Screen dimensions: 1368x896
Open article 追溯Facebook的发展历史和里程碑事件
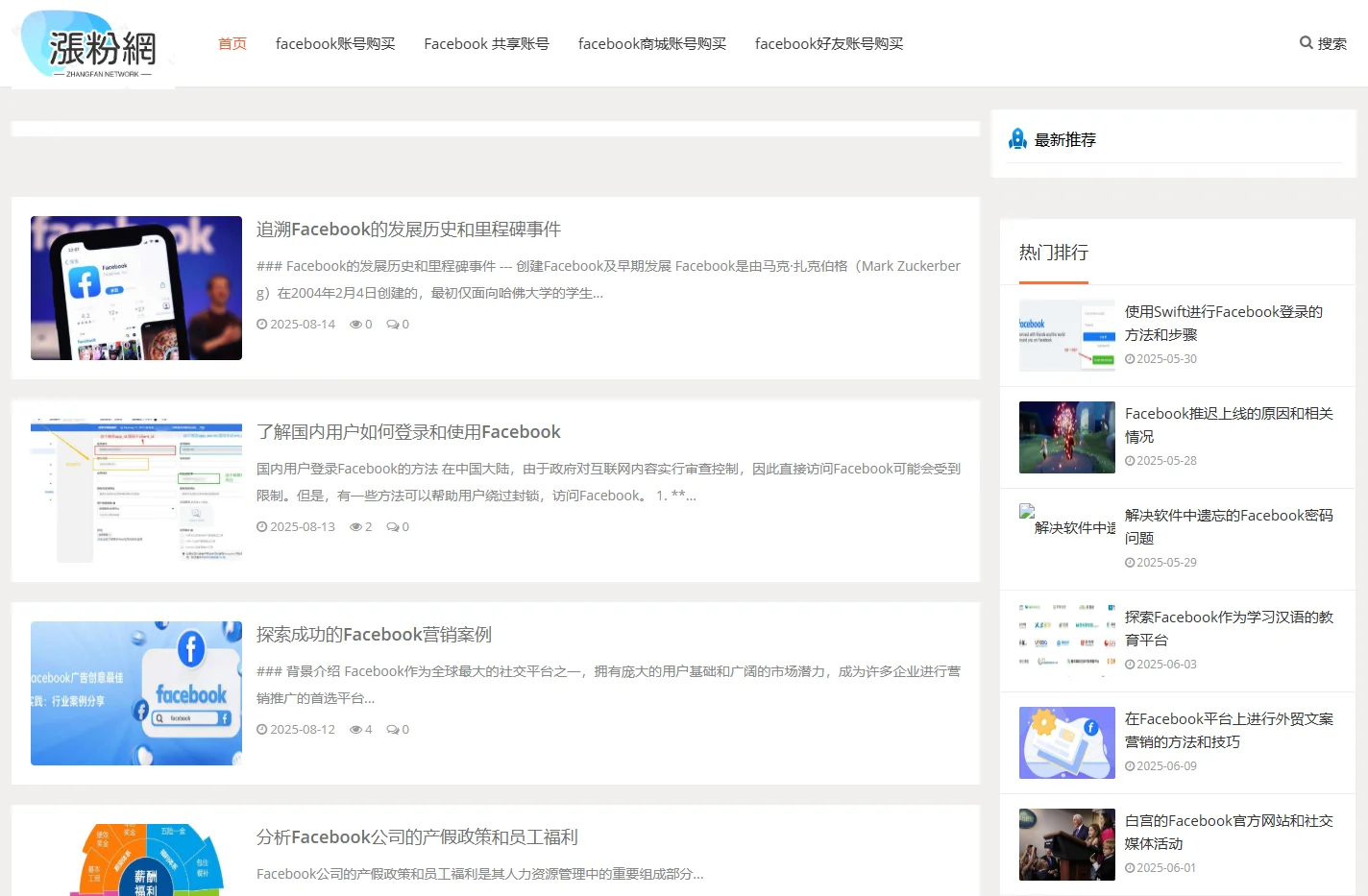click(408, 230)
